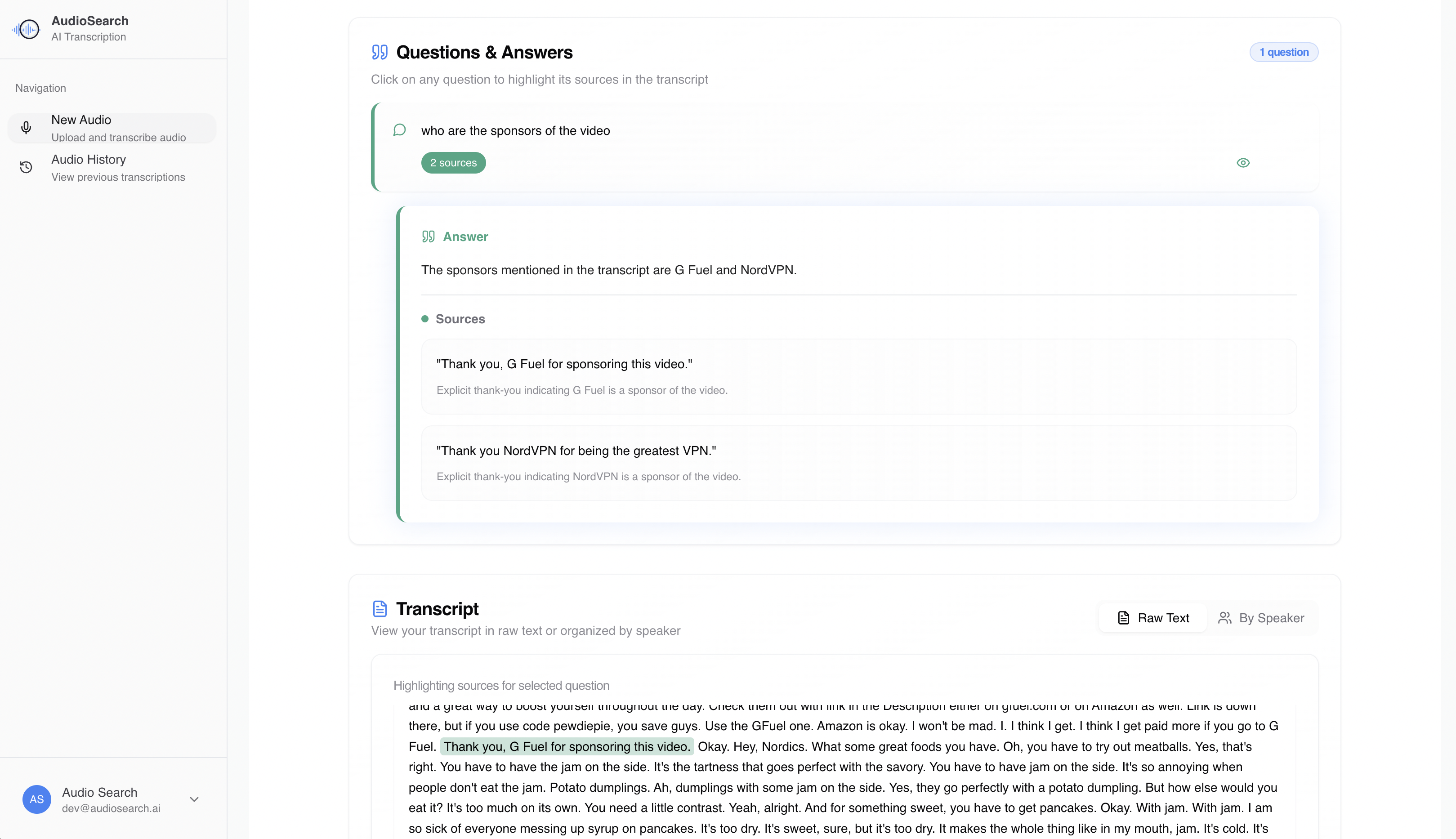Click the microphone icon beside New Audio

pyautogui.click(x=26, y=128)
